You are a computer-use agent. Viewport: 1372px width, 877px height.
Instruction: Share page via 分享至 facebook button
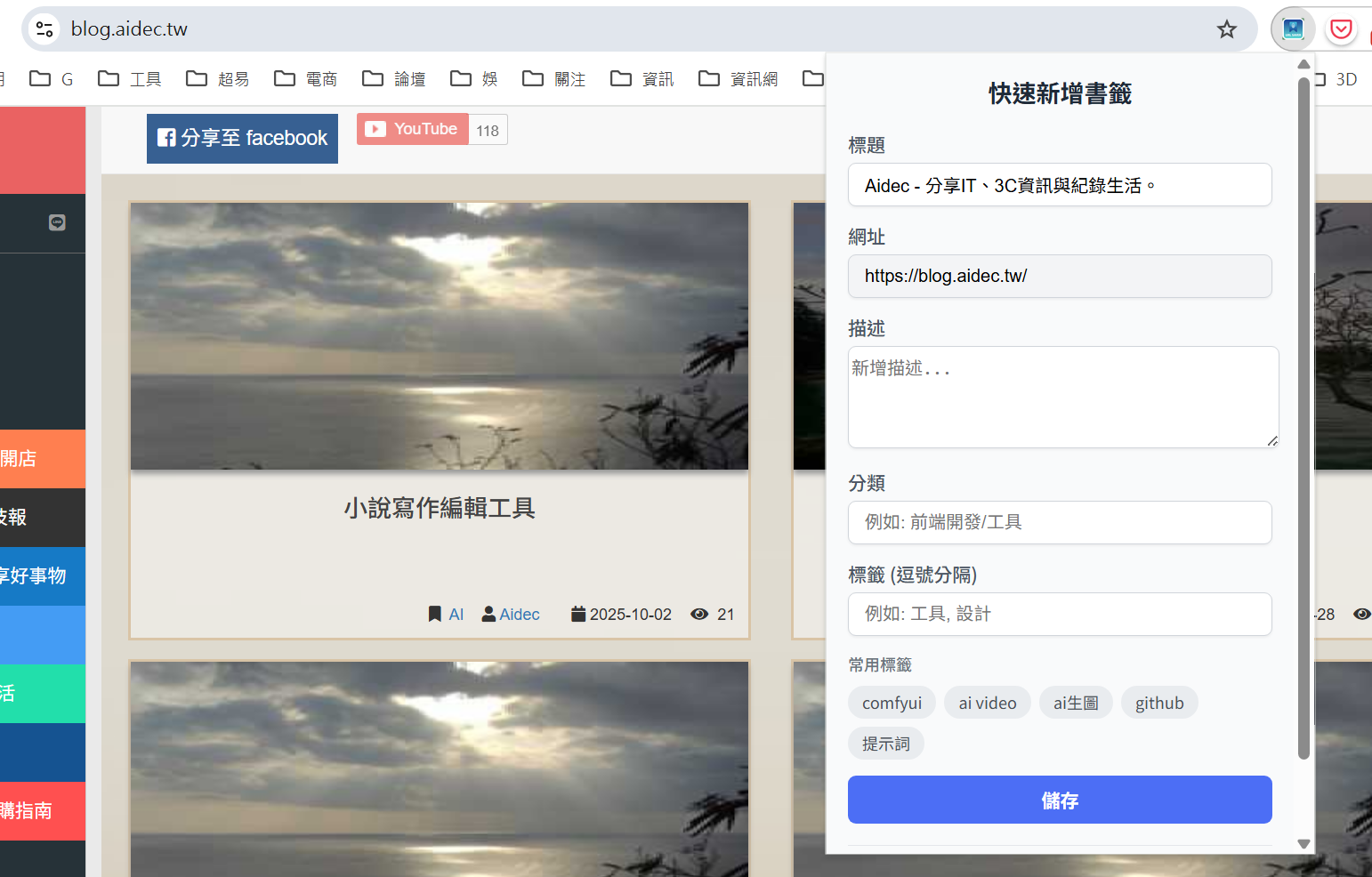[242, 138]
